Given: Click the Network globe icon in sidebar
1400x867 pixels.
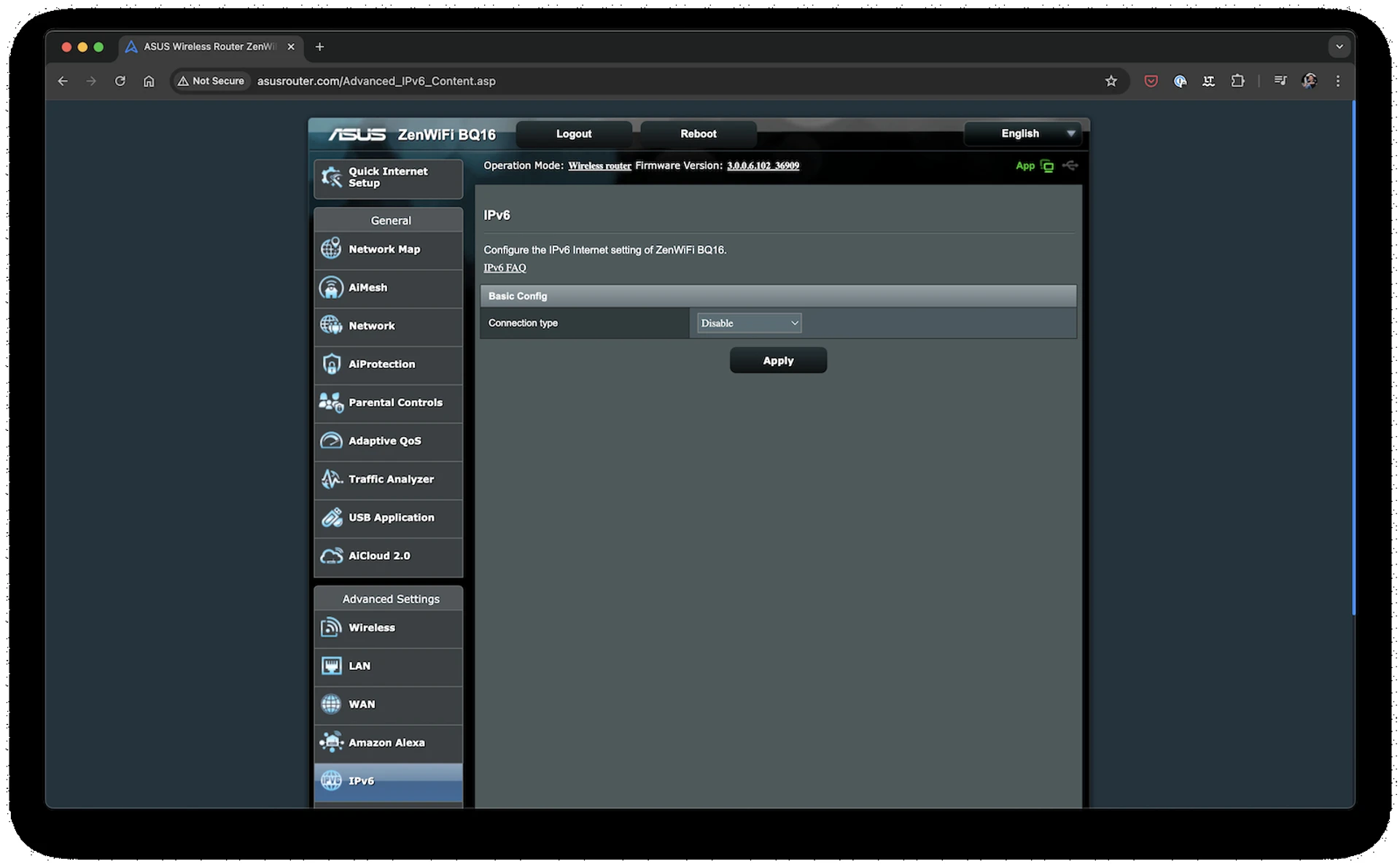Looking at the screenshot, I should 331,325.
